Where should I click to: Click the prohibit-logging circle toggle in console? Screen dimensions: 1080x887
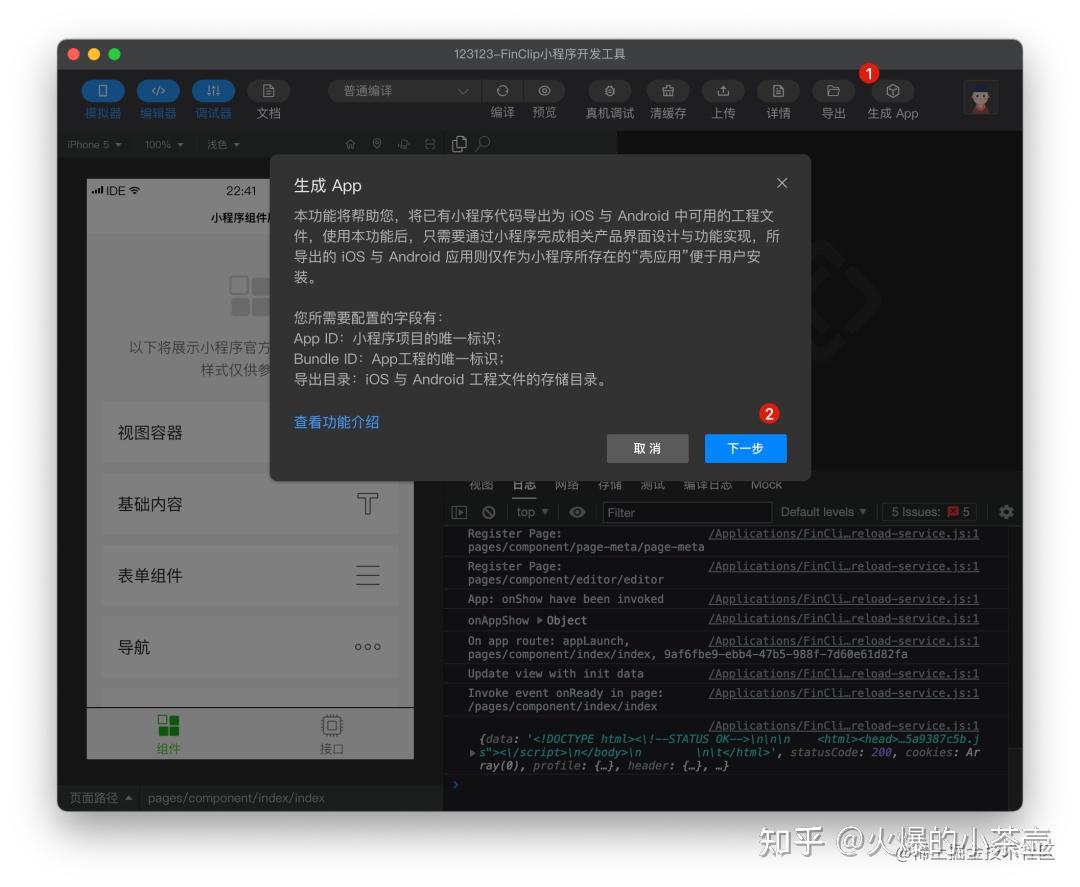489,511
